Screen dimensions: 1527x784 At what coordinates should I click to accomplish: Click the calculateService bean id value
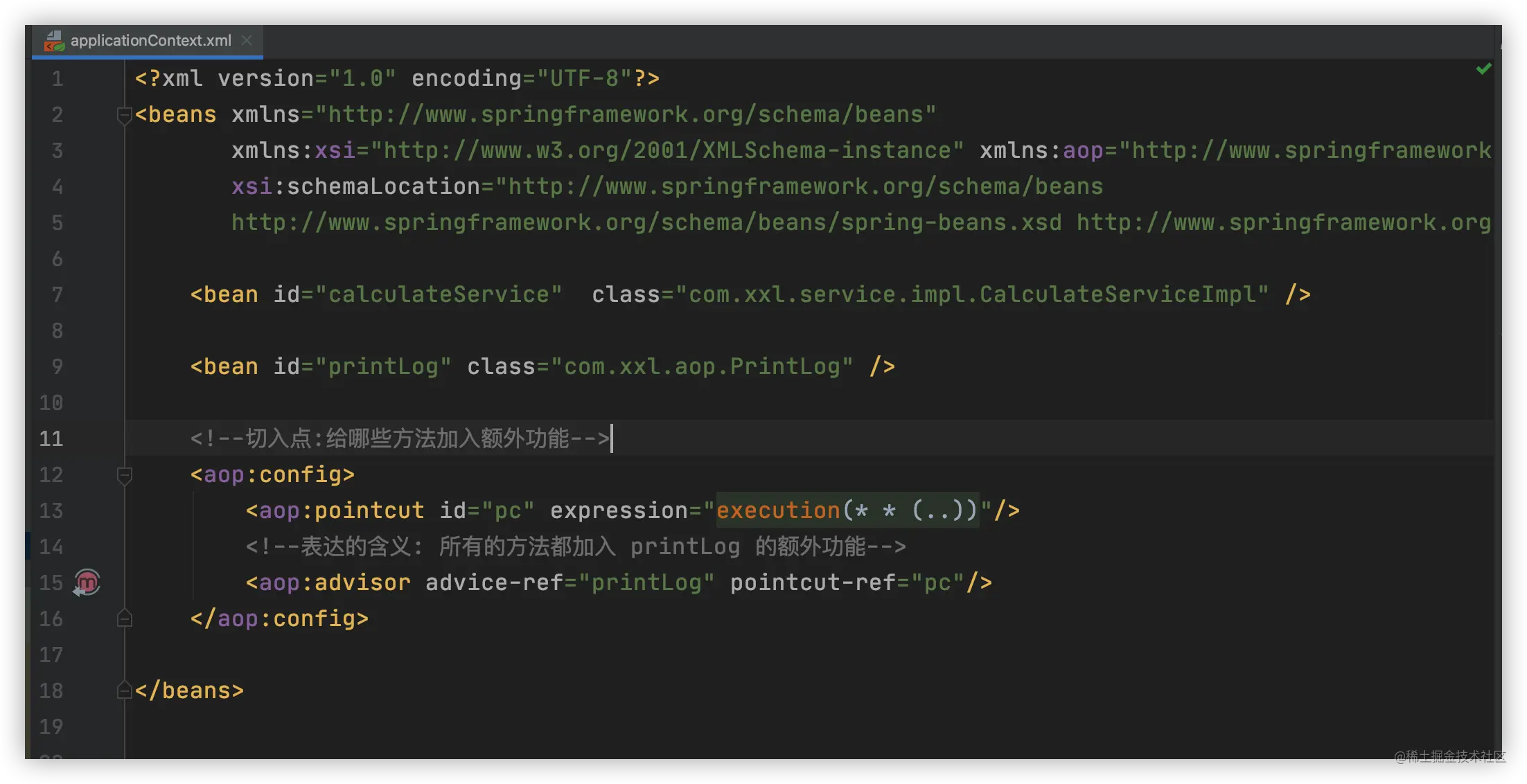[x=438, y=295]
